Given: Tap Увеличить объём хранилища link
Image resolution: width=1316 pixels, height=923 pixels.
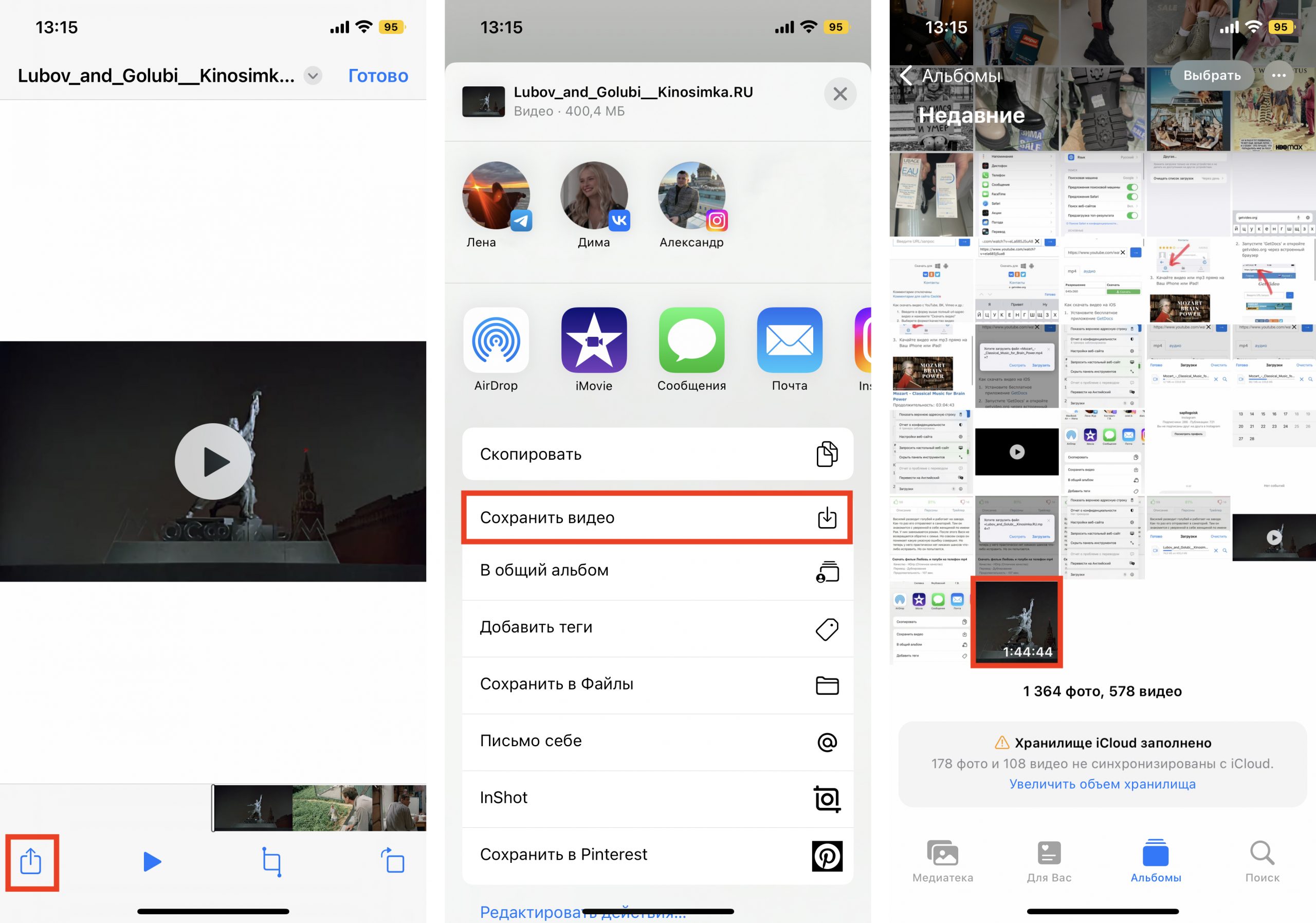Looking at the screenshot, I should pyautogui.click(x=1098, y=789).
